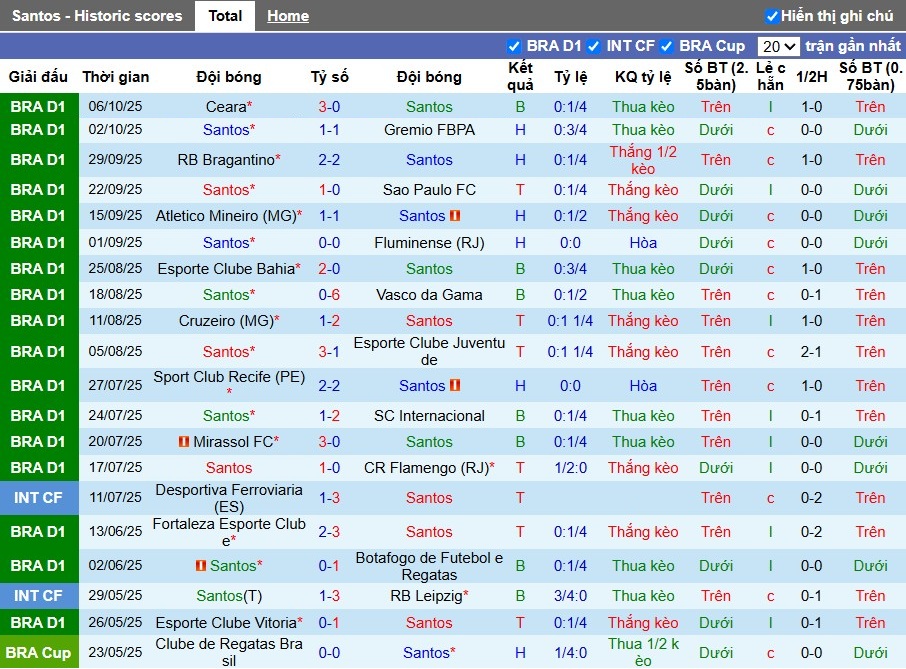Toggle the INT CF filter checkbox

point(594,46)
